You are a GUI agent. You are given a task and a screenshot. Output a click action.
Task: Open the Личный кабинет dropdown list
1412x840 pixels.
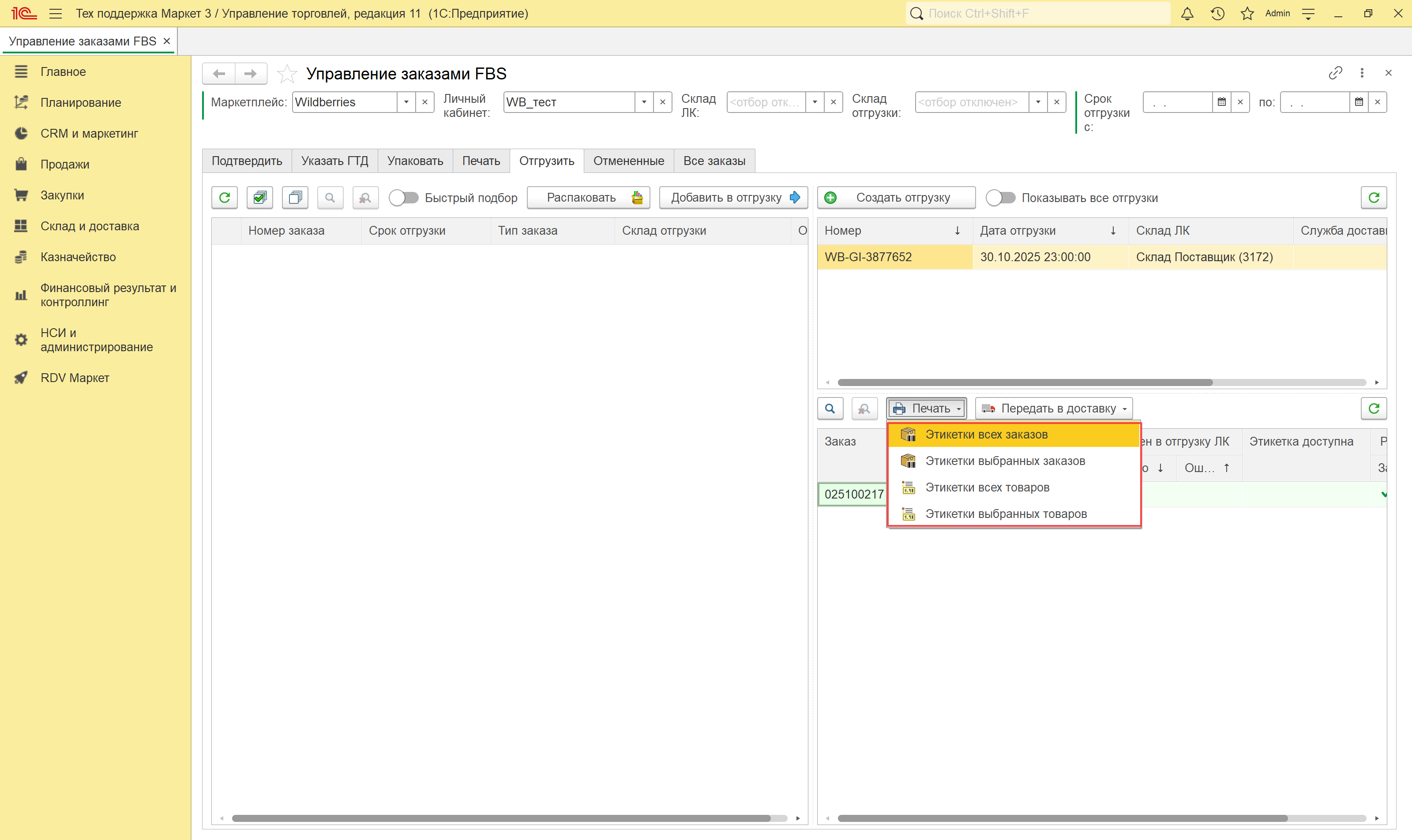tap(644, 102)
